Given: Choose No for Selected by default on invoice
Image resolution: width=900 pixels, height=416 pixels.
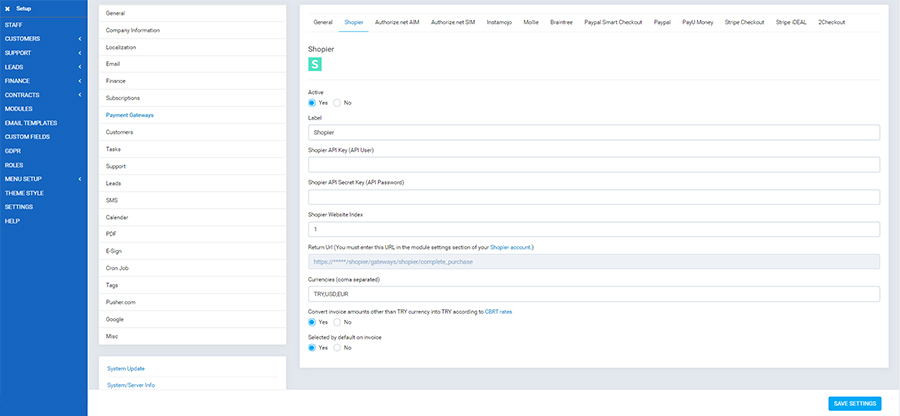Looking at the screenshot, I should [x=337, y=348].
